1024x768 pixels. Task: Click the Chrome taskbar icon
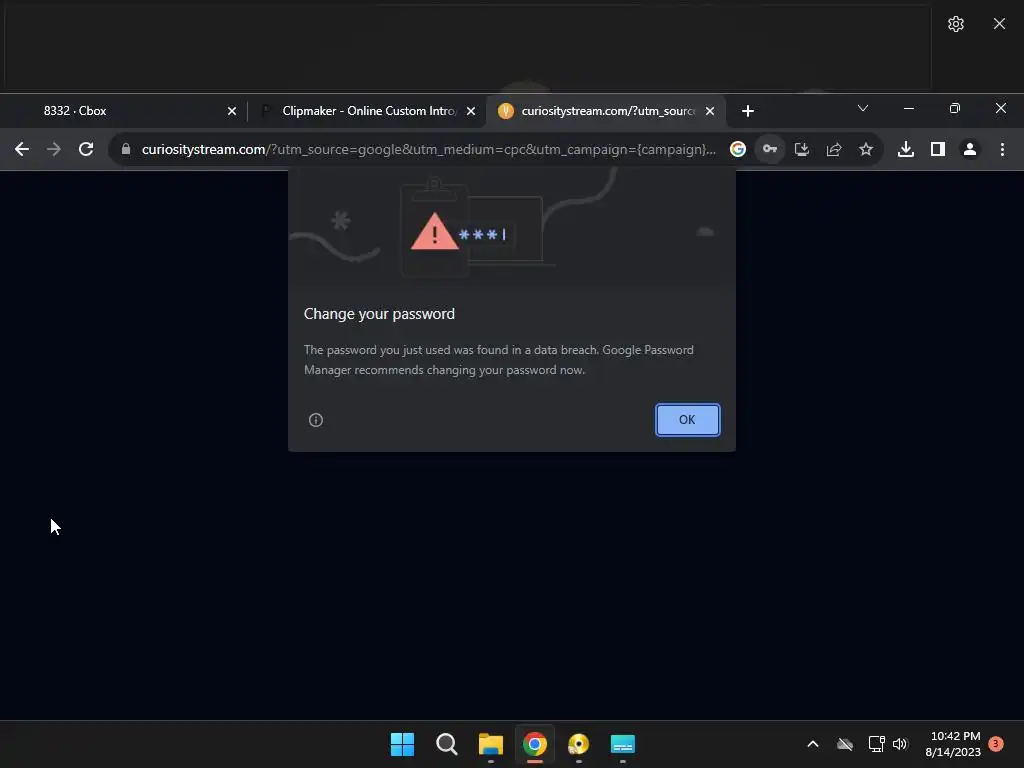click(534, 744)
